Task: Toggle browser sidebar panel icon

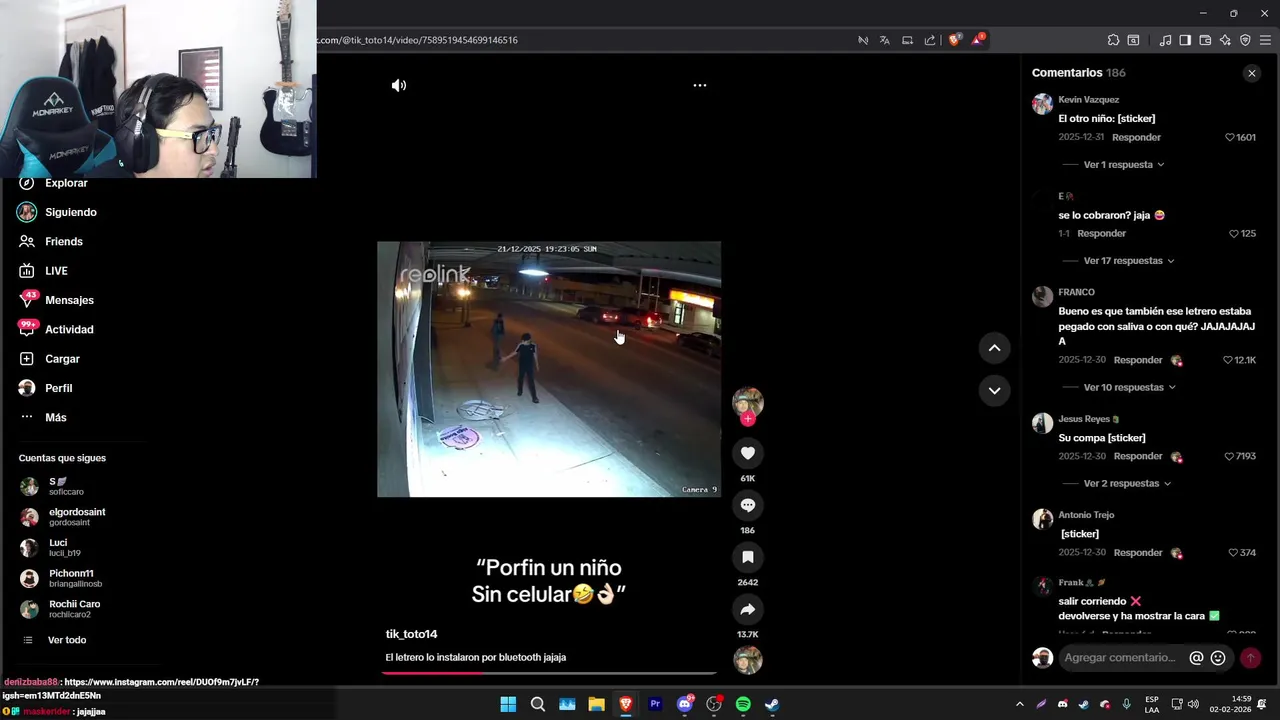Action: (x=1185, y=40)
